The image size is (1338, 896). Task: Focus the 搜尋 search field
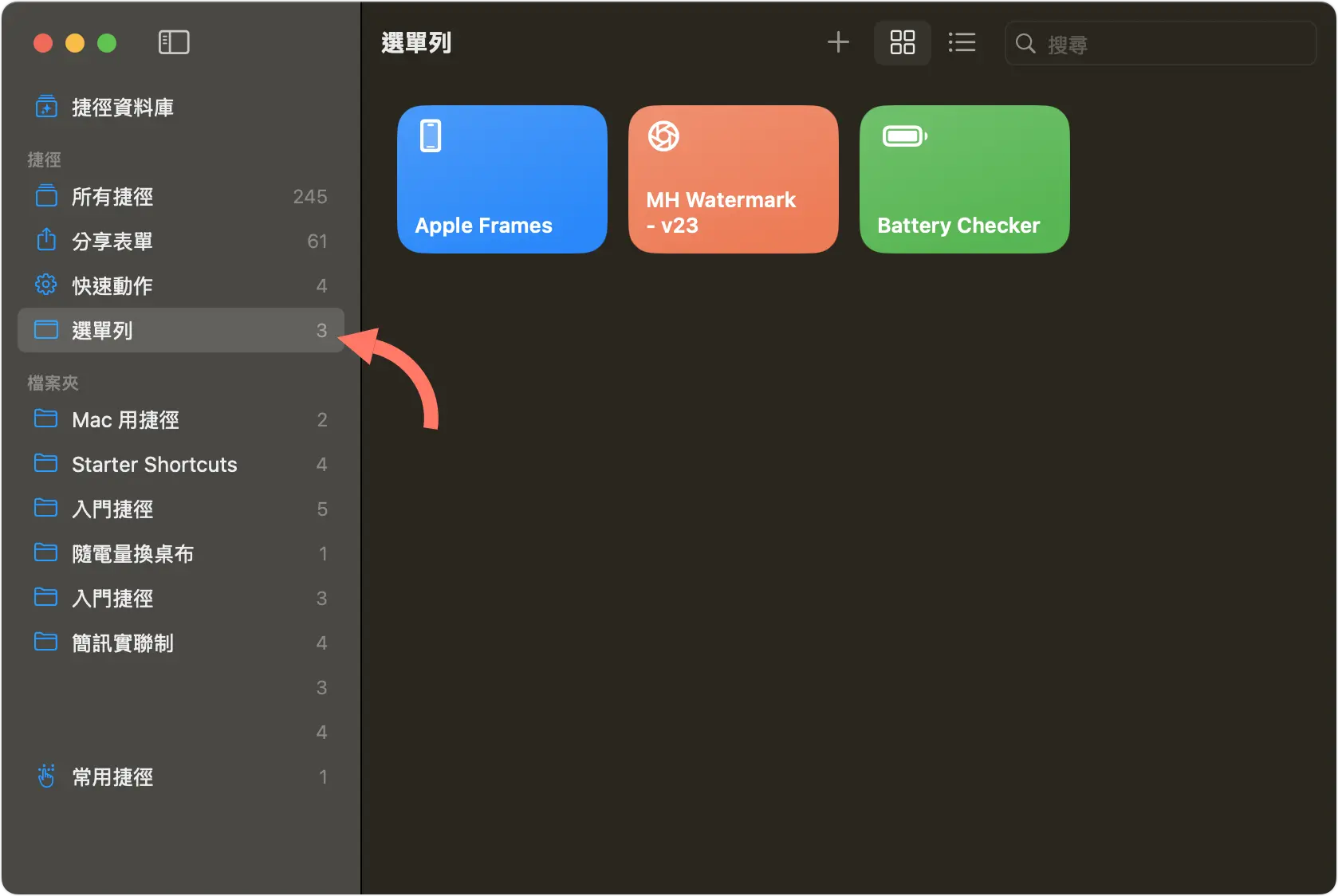(1160, 43)
